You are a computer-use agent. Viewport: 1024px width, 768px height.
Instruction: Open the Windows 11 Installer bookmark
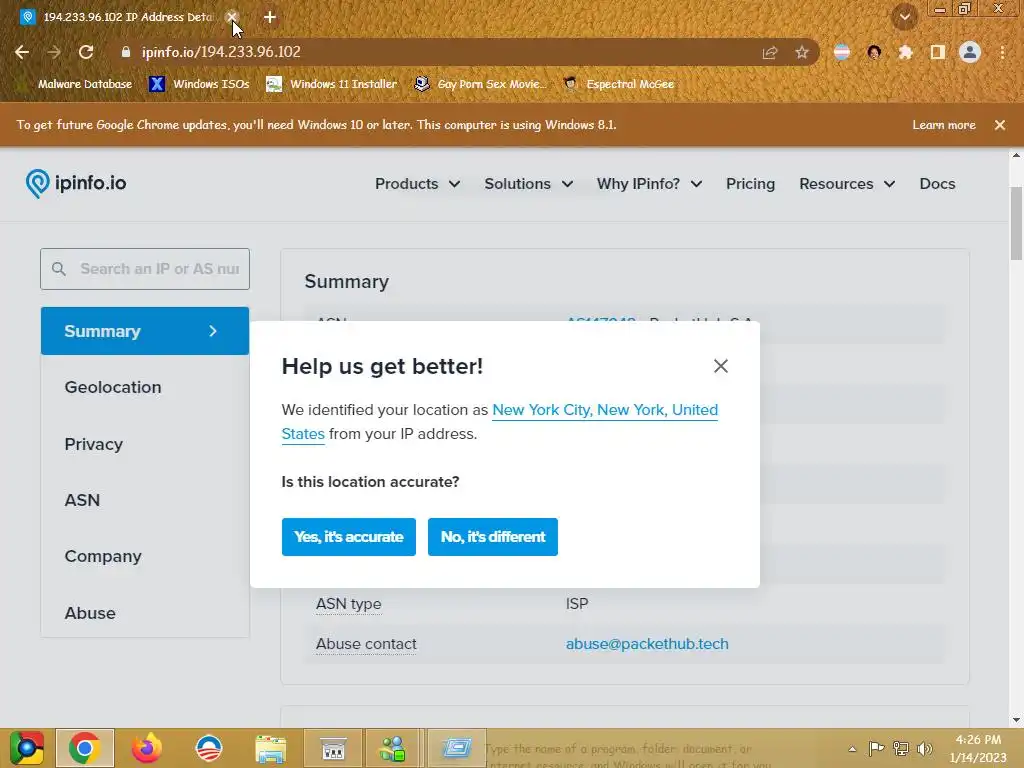point(332,84)
